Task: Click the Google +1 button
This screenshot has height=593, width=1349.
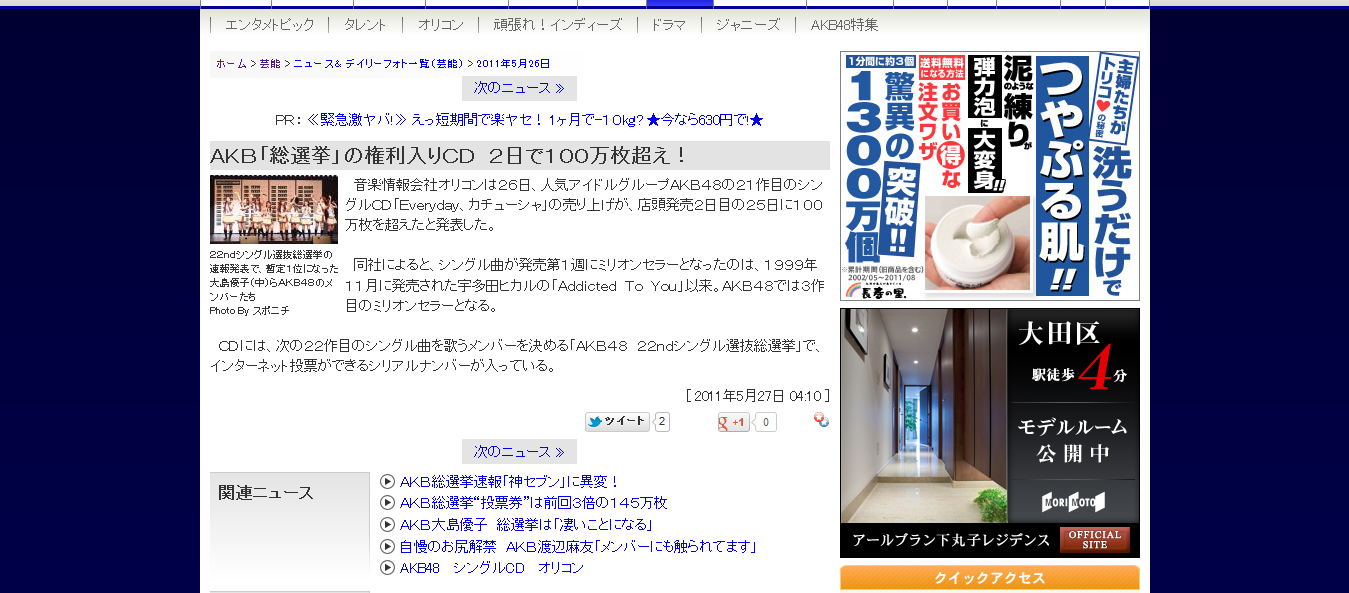Action: pos(734,422)
